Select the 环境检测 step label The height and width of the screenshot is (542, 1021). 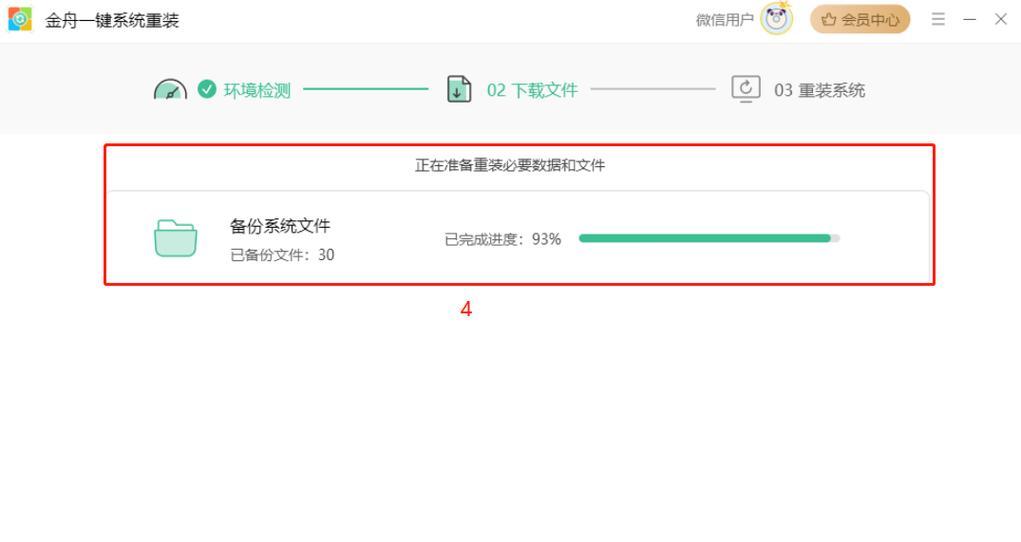click(x=257, y=90)
